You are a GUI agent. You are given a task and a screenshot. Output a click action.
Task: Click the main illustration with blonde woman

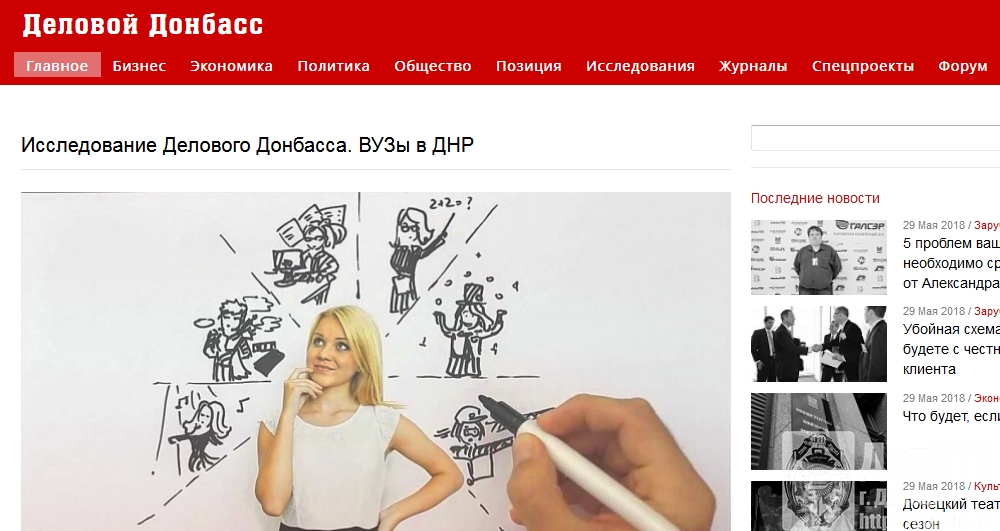[376, 361]
